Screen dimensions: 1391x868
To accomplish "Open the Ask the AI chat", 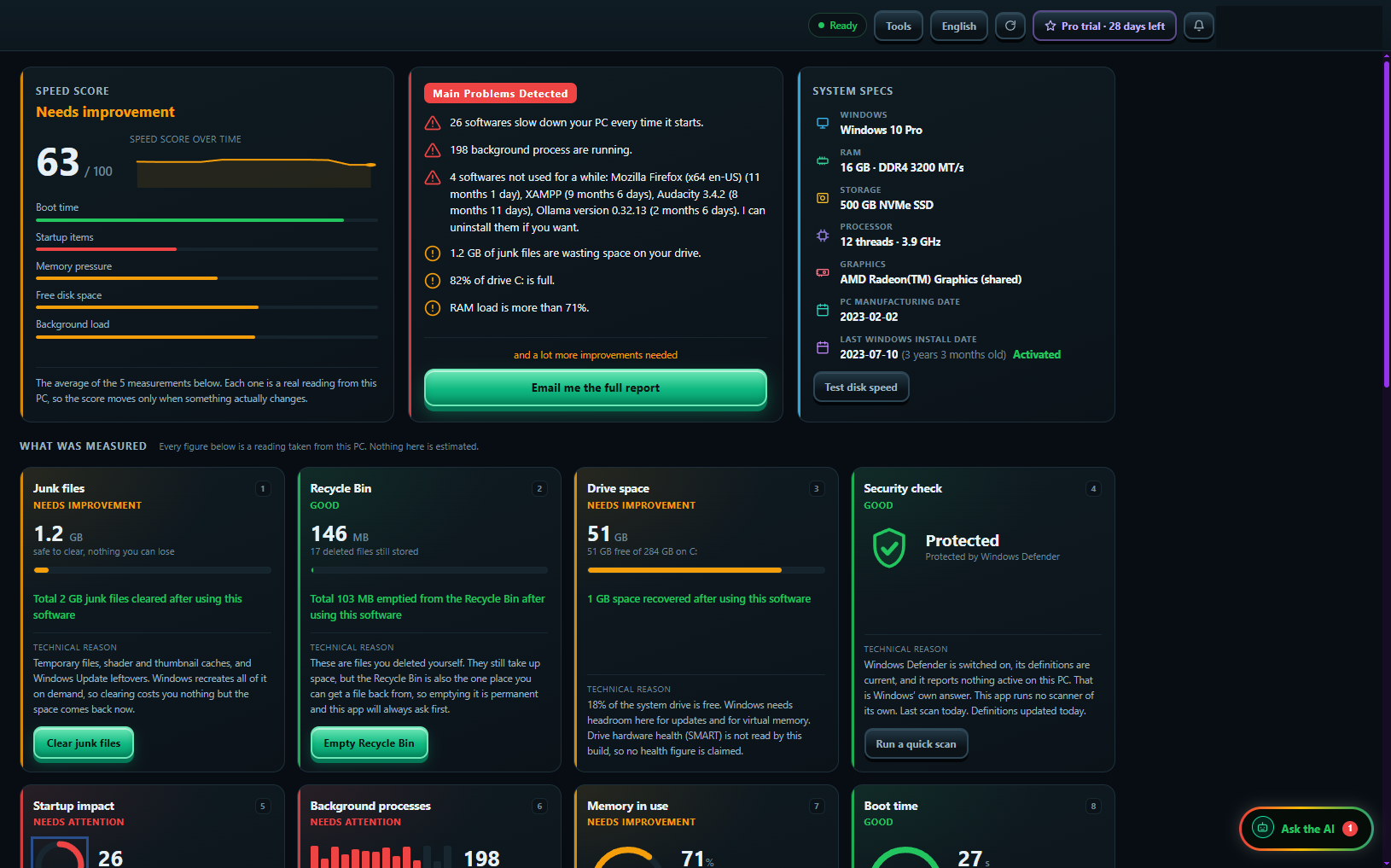I will click(1306, 828).
